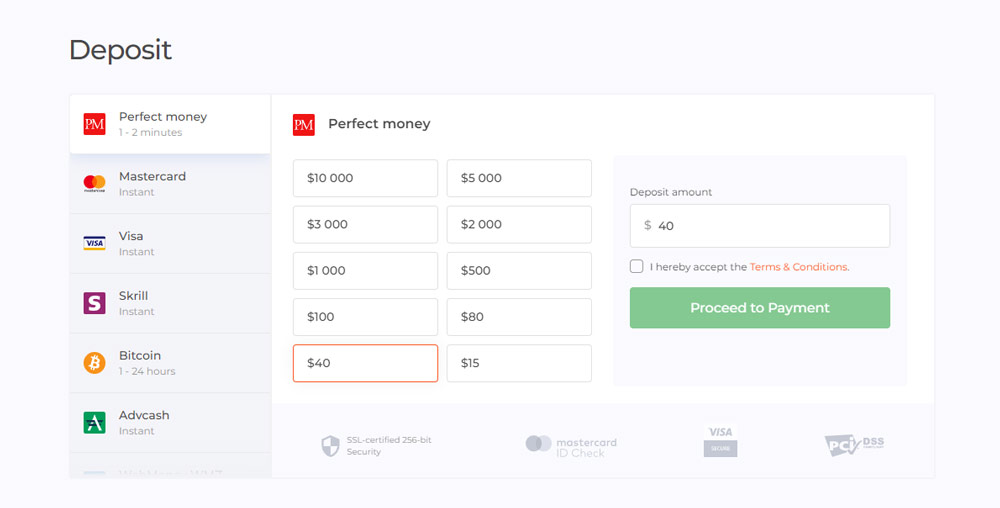This screenshot has width=1000, height=508.
Task: Click the Mastercard logo icon
Action: [94, 184]
